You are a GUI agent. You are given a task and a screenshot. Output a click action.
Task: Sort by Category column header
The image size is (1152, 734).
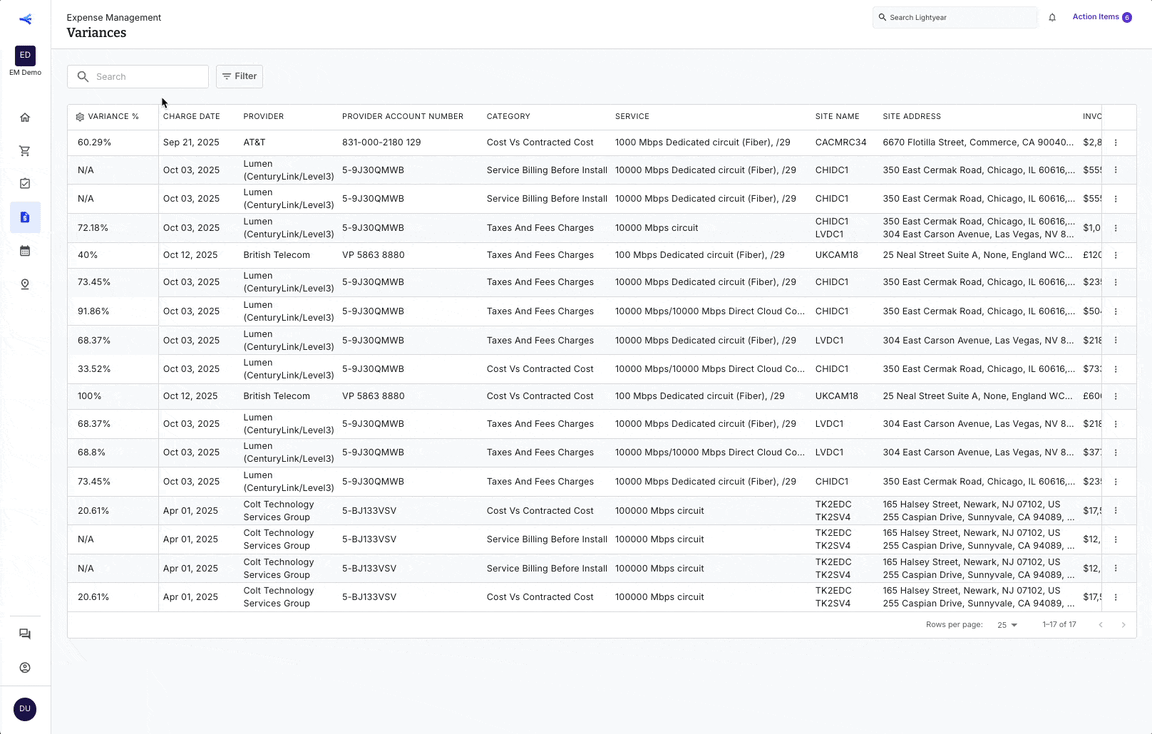click(x=508, y=117)
